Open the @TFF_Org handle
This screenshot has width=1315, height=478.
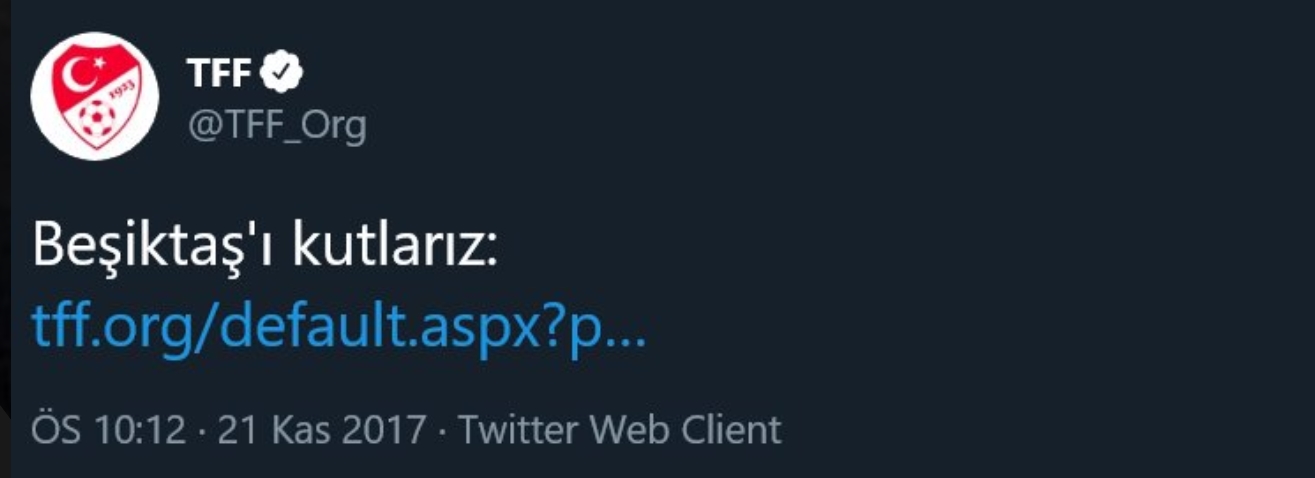276,126
